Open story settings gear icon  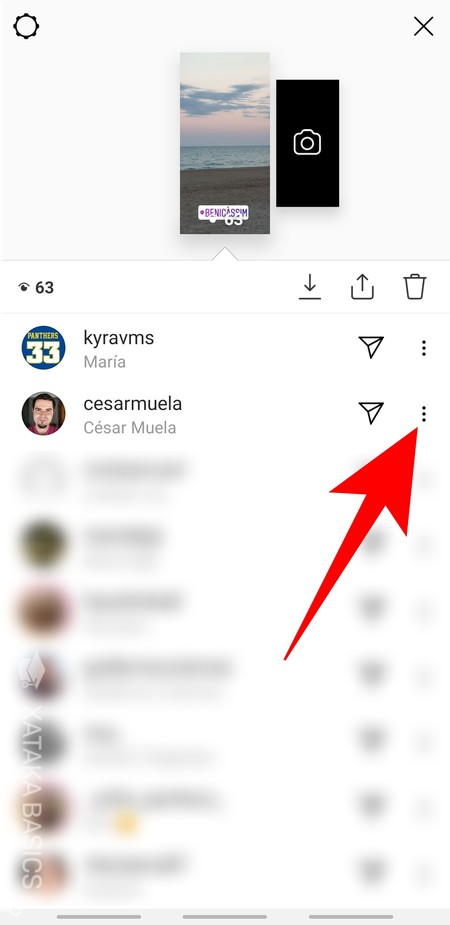click(x=26, y=27)
